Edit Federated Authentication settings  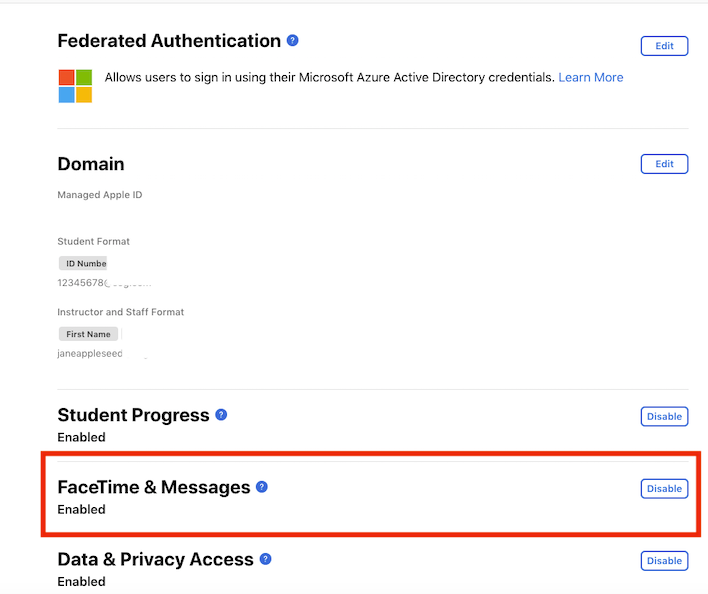[x=664, y=46]
